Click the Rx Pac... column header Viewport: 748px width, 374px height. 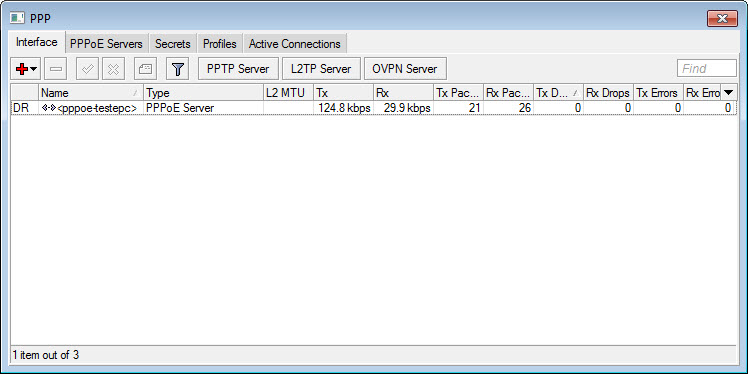[x=508, y=93]
